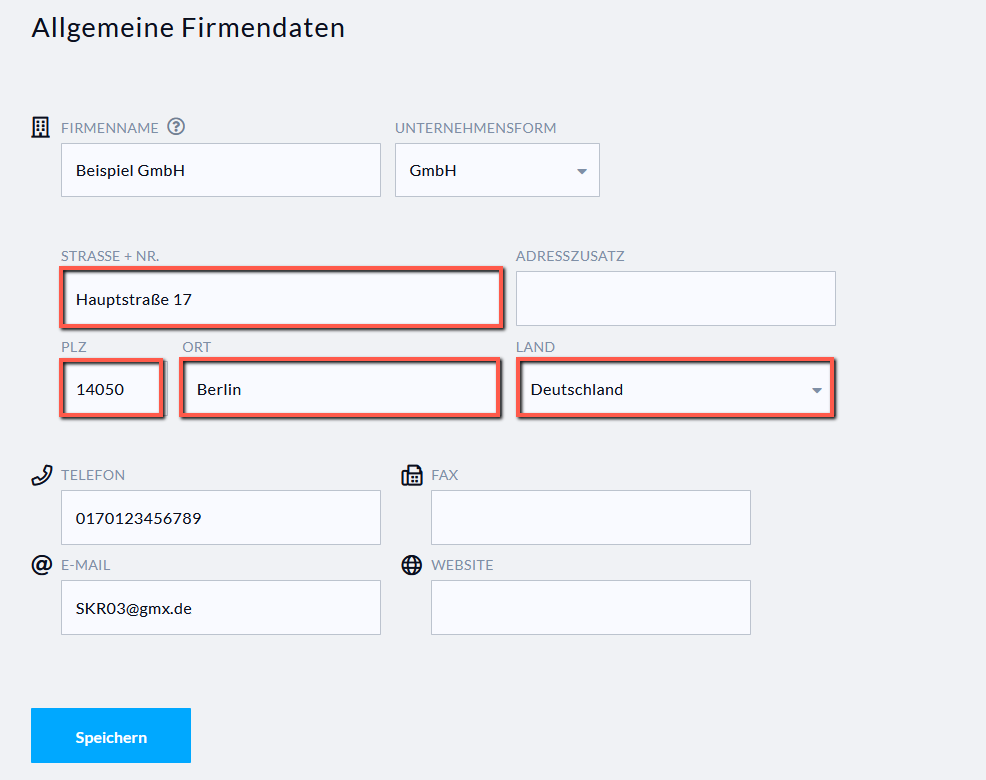The image size is (986, 780).
Task: Expand the Land dropdown showing Deutschland
Action: click(x=675, y=389)
